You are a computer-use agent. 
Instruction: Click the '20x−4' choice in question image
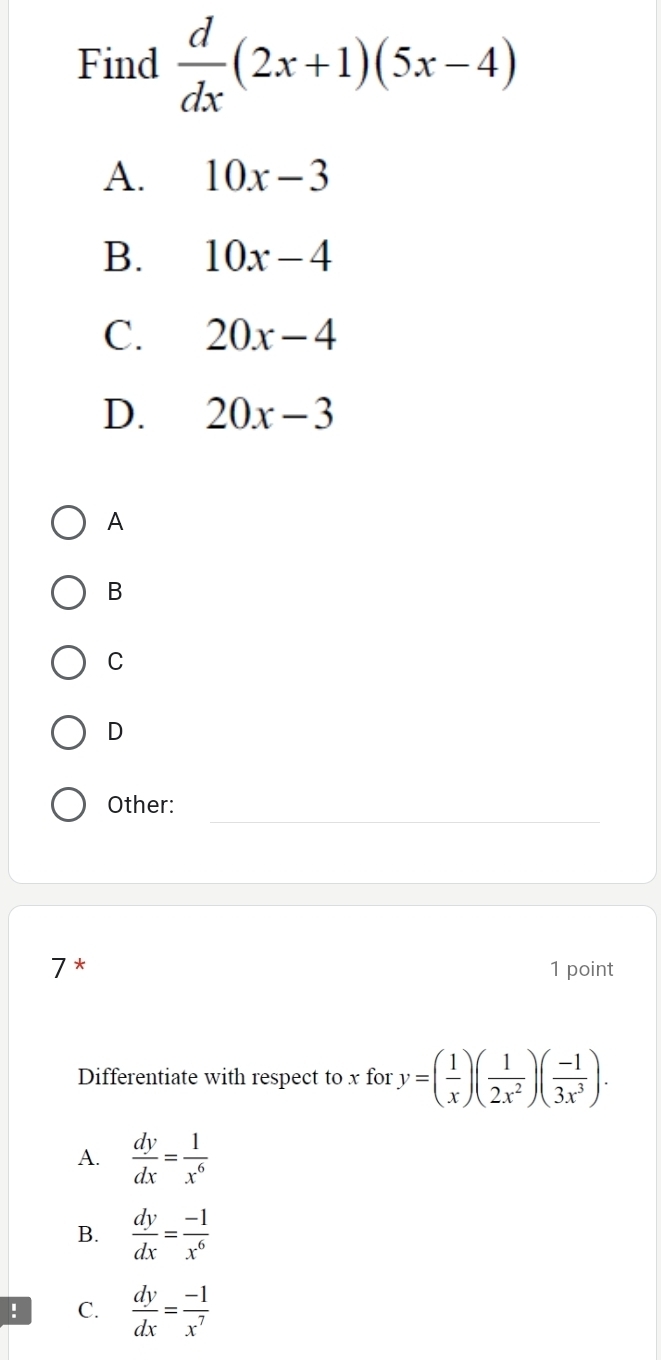[270, 338]
